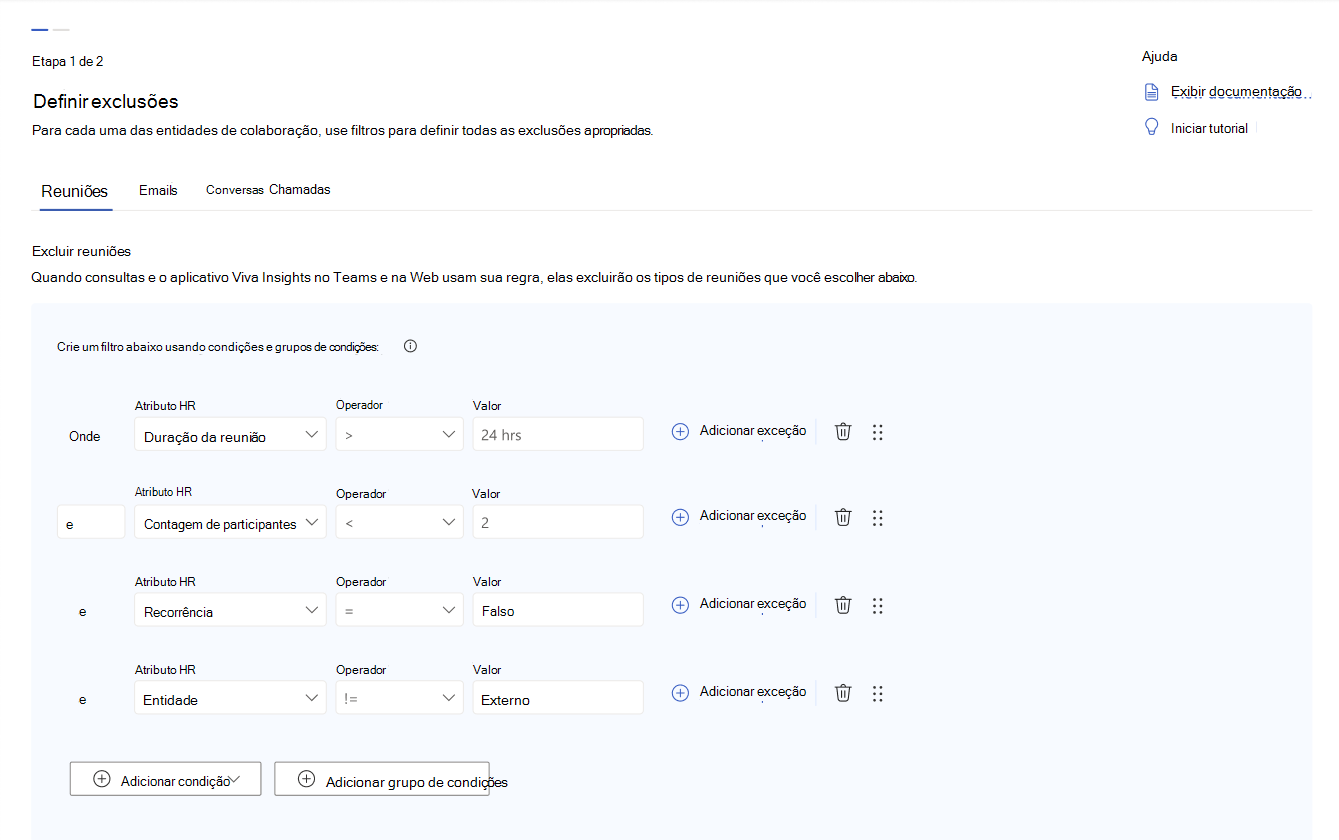Image resolution: width=1339 pixels, height=840 pixels.
Task: Click the 'Etapa 1 de 2' step text
Action: pos(68,61)
